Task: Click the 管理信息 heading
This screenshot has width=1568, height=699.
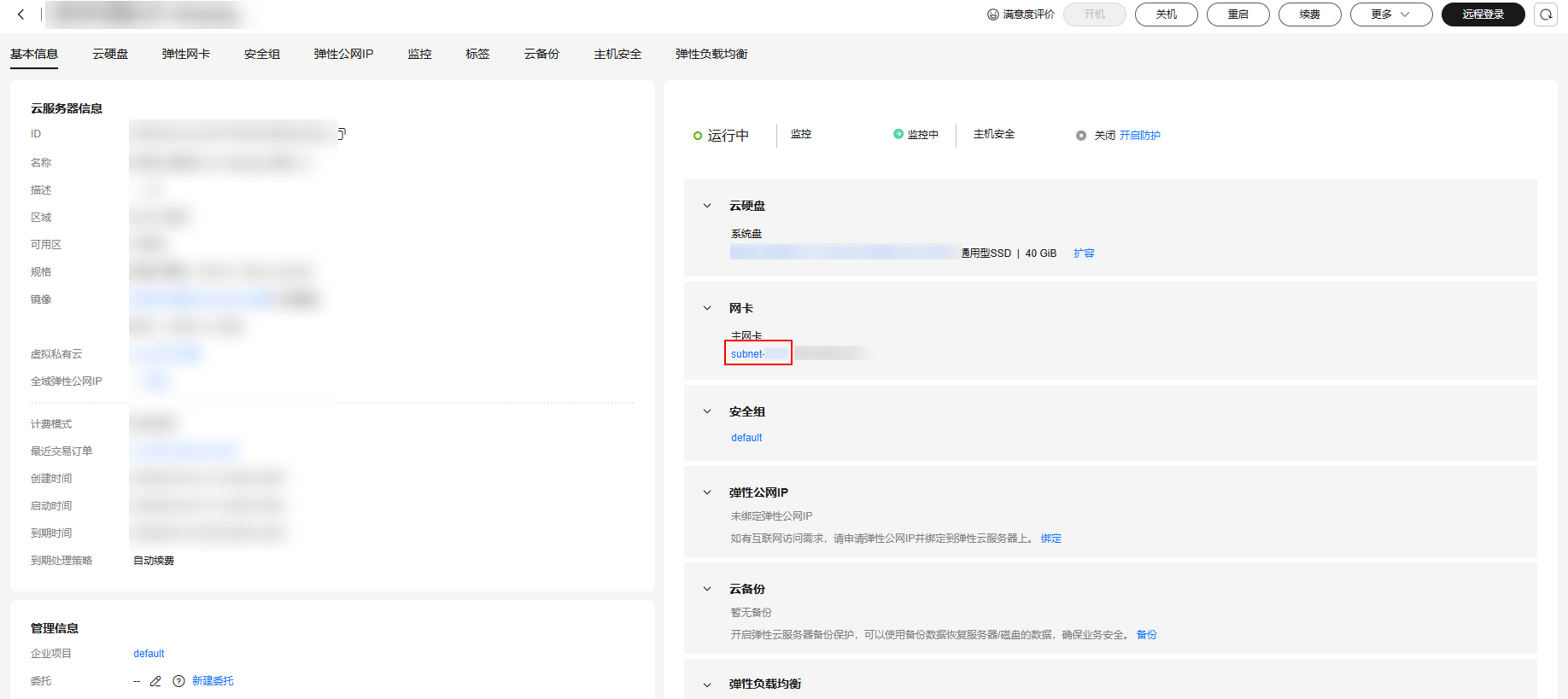Action: point(55,628)
